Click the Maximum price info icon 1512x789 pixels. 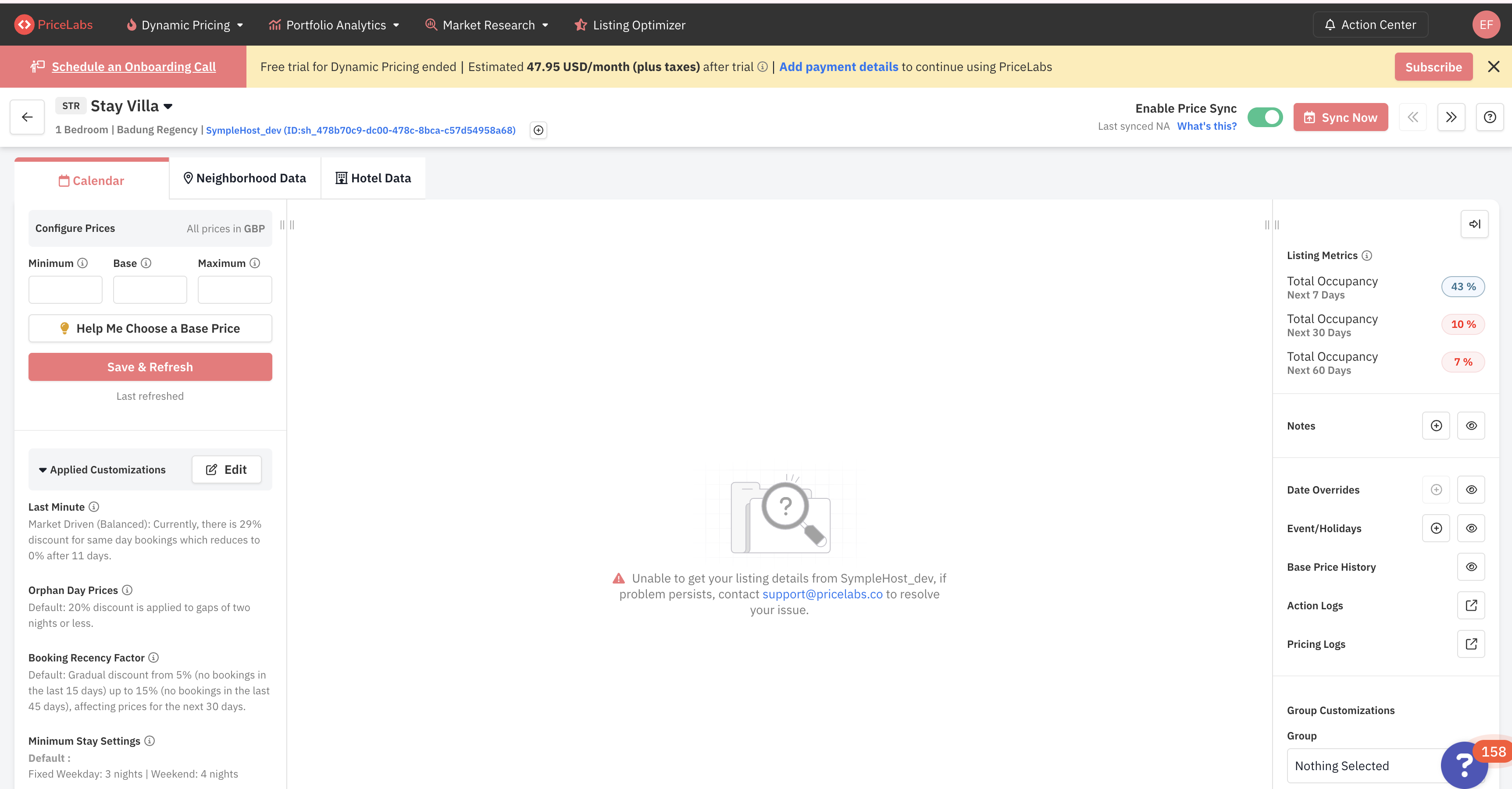click(x=255, y=263)
